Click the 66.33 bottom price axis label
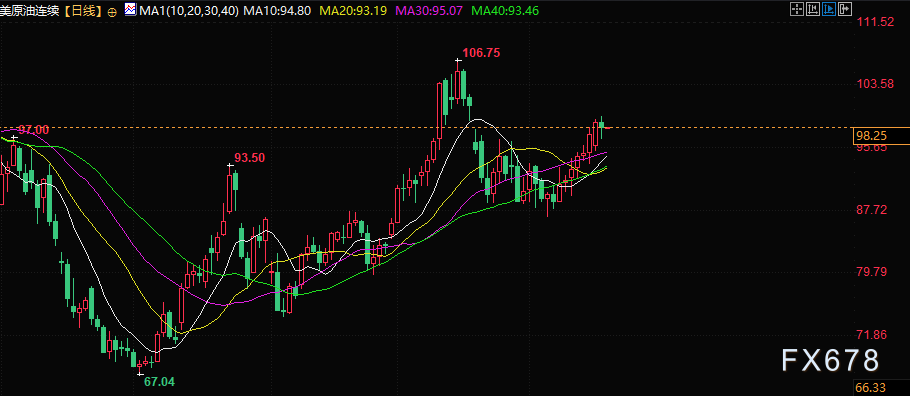Viewport: 910px width, 396px height. (871, 387)
